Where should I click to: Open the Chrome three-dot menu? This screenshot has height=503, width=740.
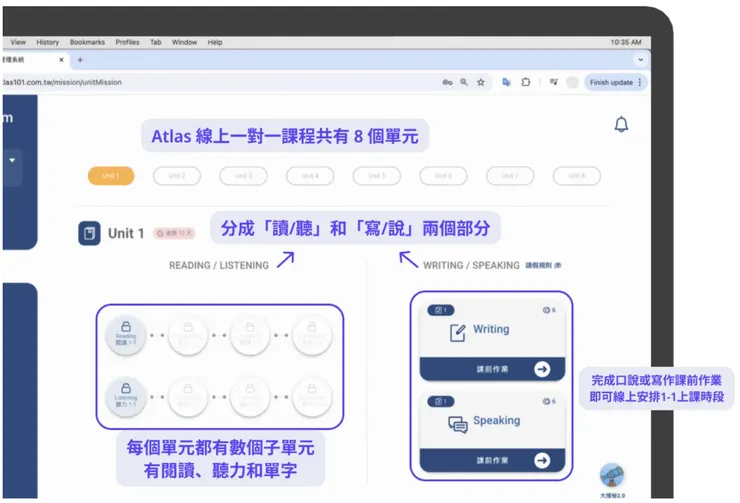(x=639, y=82)
